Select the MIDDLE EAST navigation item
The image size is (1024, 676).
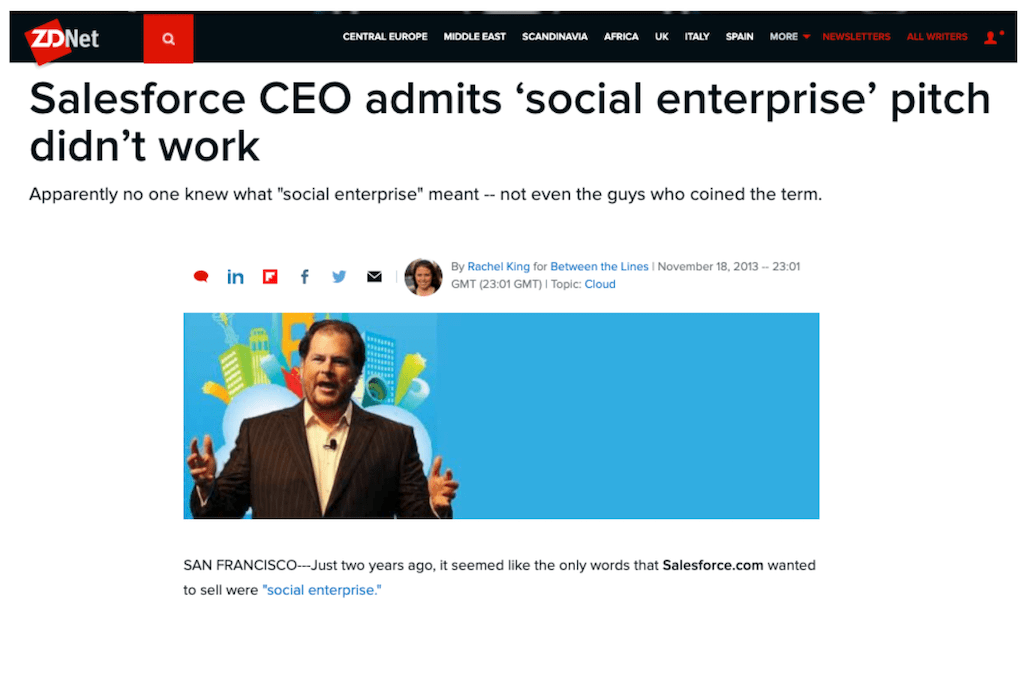[474, 36]
